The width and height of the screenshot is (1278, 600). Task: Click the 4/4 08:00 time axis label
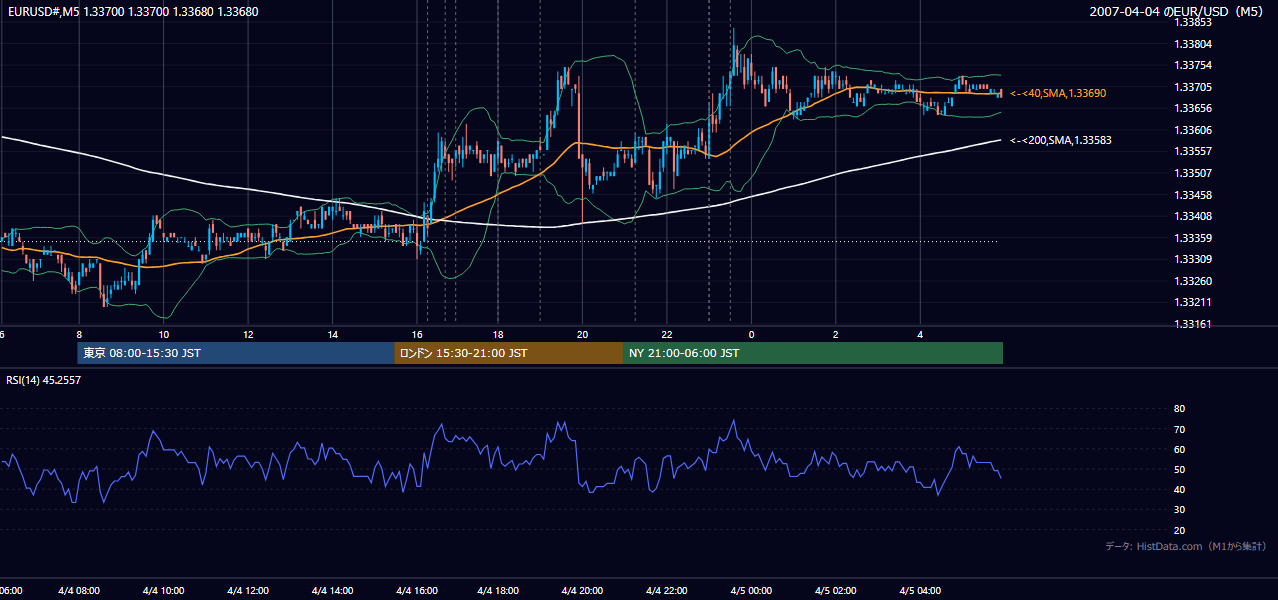pos(79,591)
